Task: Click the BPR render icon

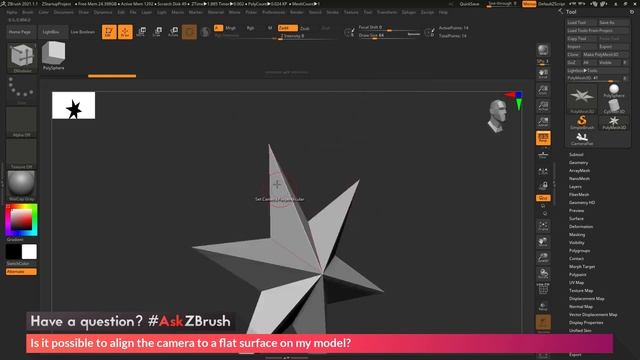Action: 543,50
